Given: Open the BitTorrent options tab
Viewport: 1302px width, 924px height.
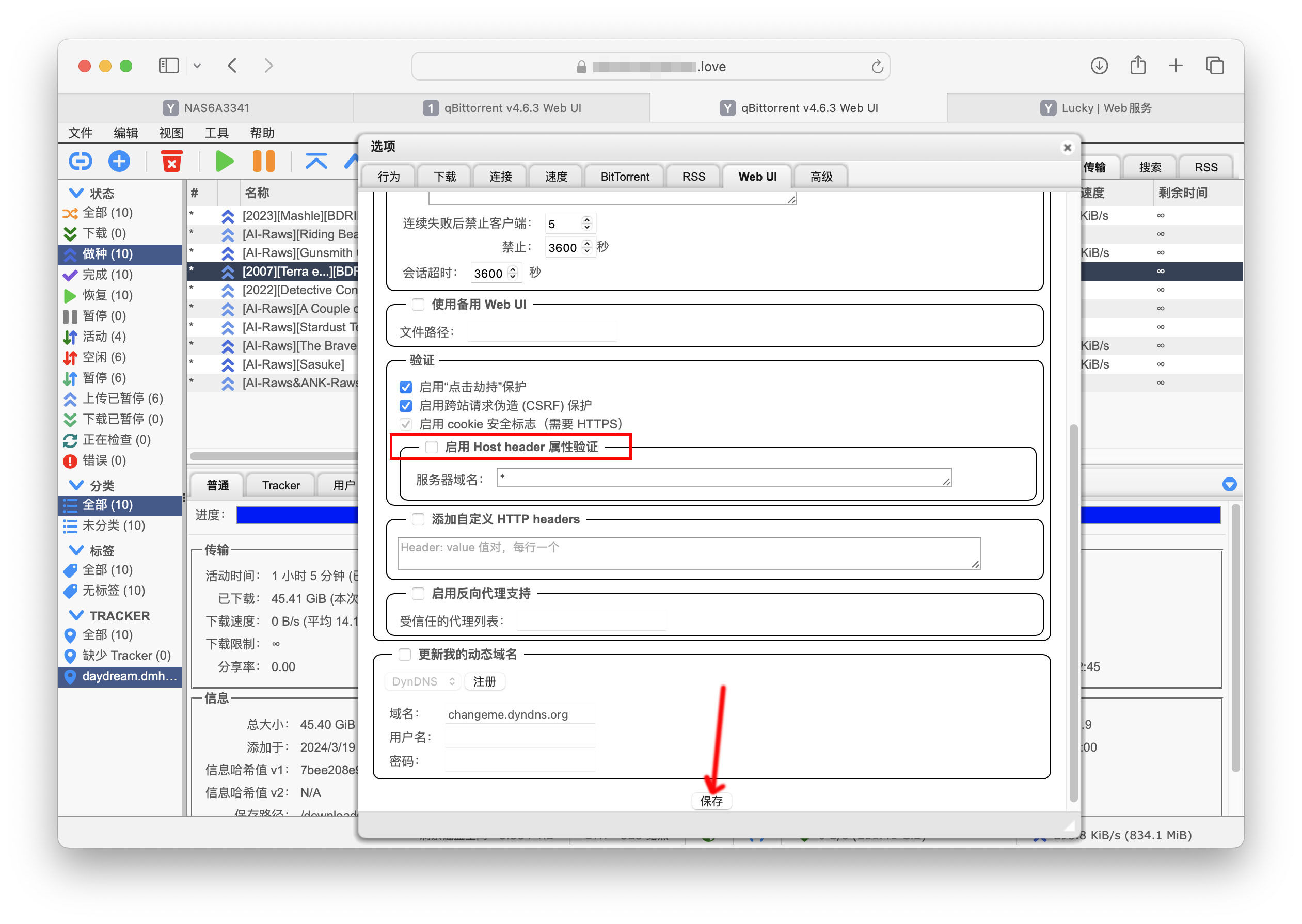Looking at the screenshot, I should pyautogui.click(x=625, y=177).
